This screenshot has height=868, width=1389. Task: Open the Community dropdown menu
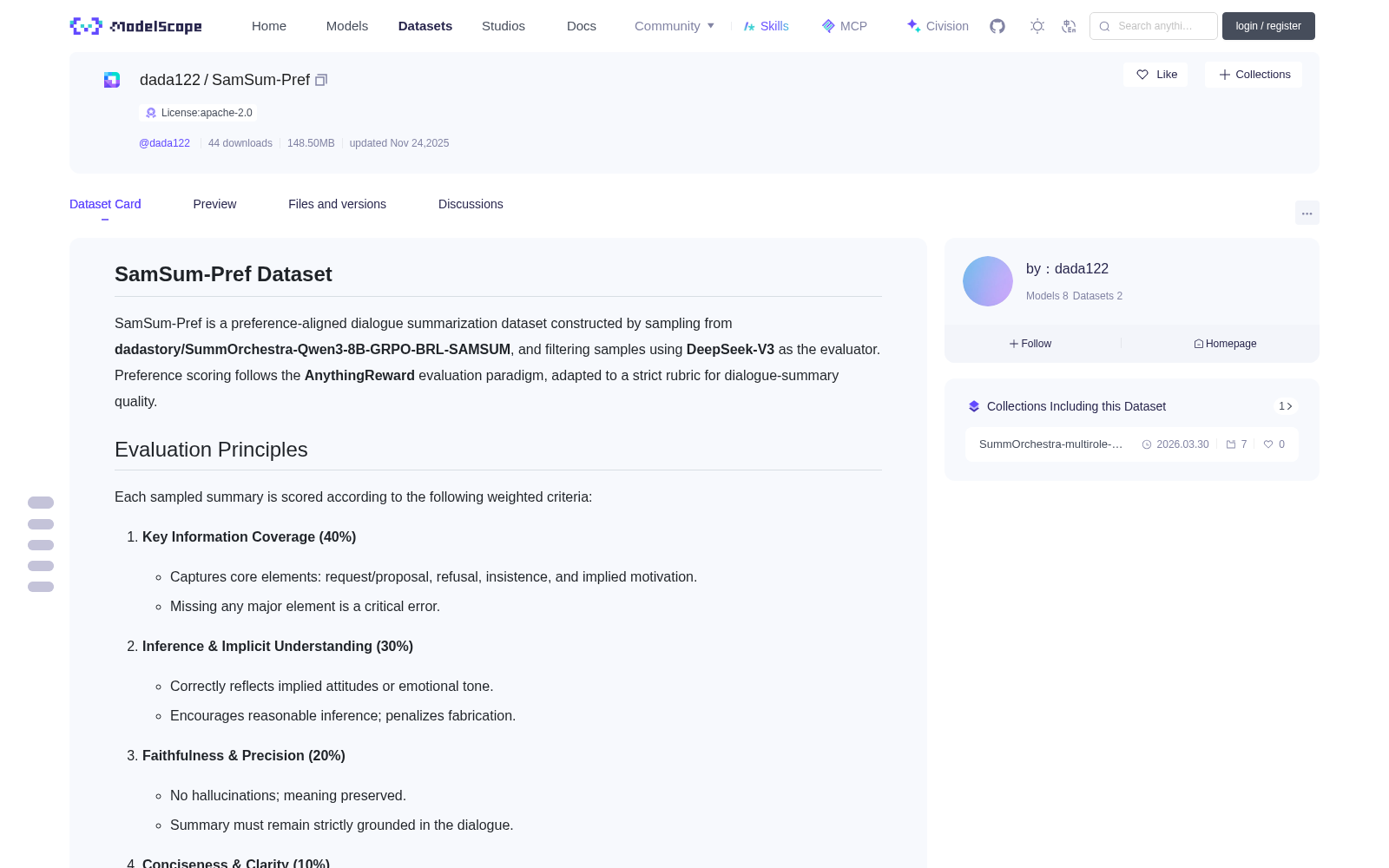[x=675, y=26]
